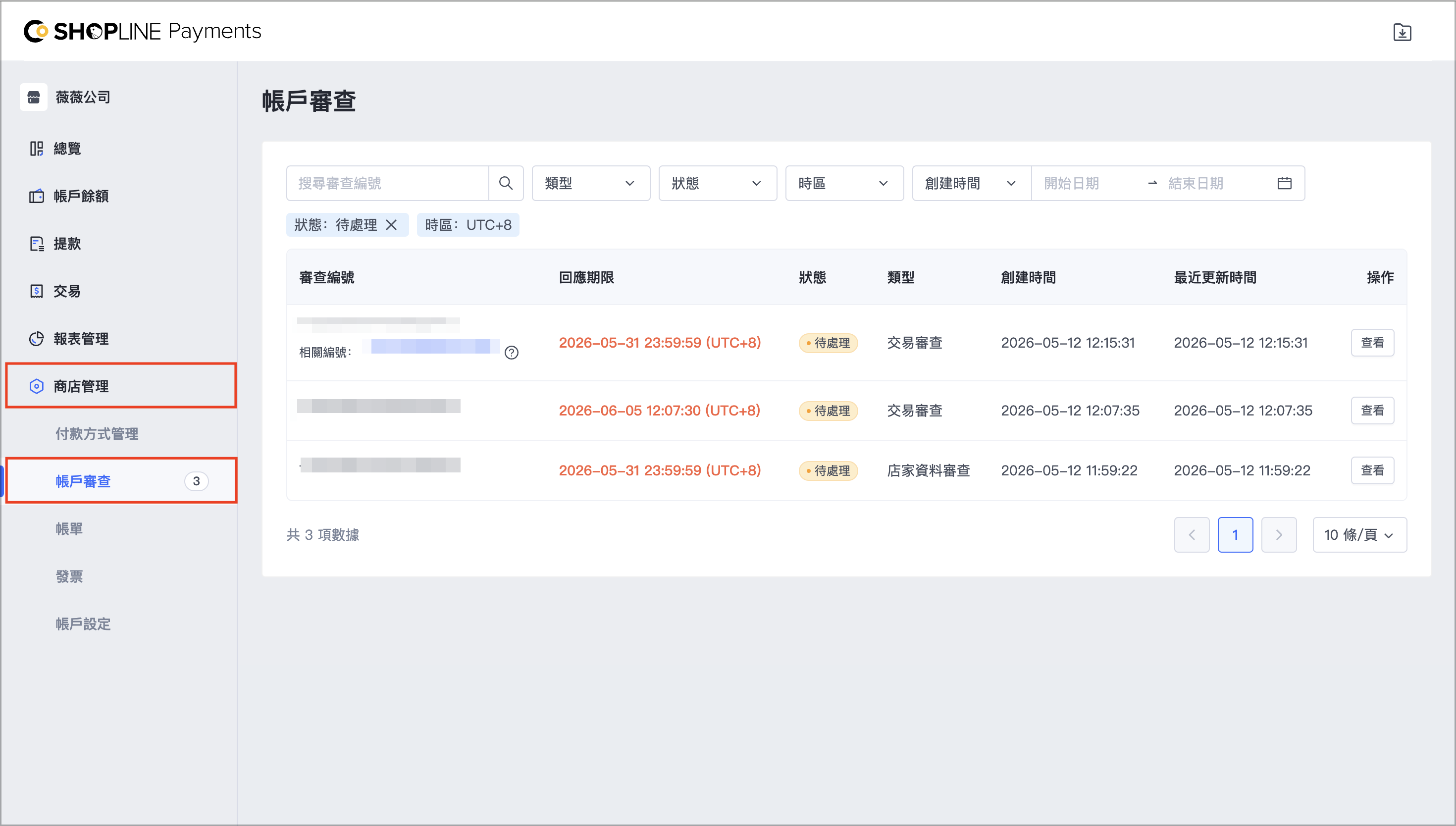1456x826 pixels.
Task: Click the calendar icon in date range
Action: click(1284, 183)
